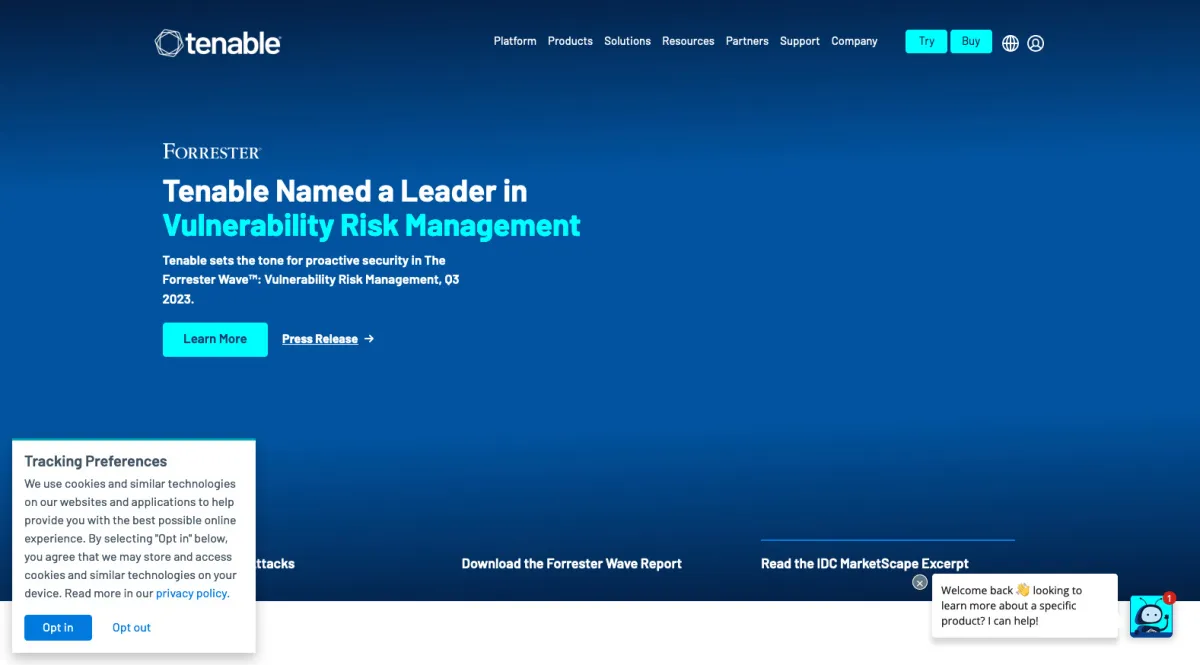Click the arrow next to Press Release

[369, 339]
